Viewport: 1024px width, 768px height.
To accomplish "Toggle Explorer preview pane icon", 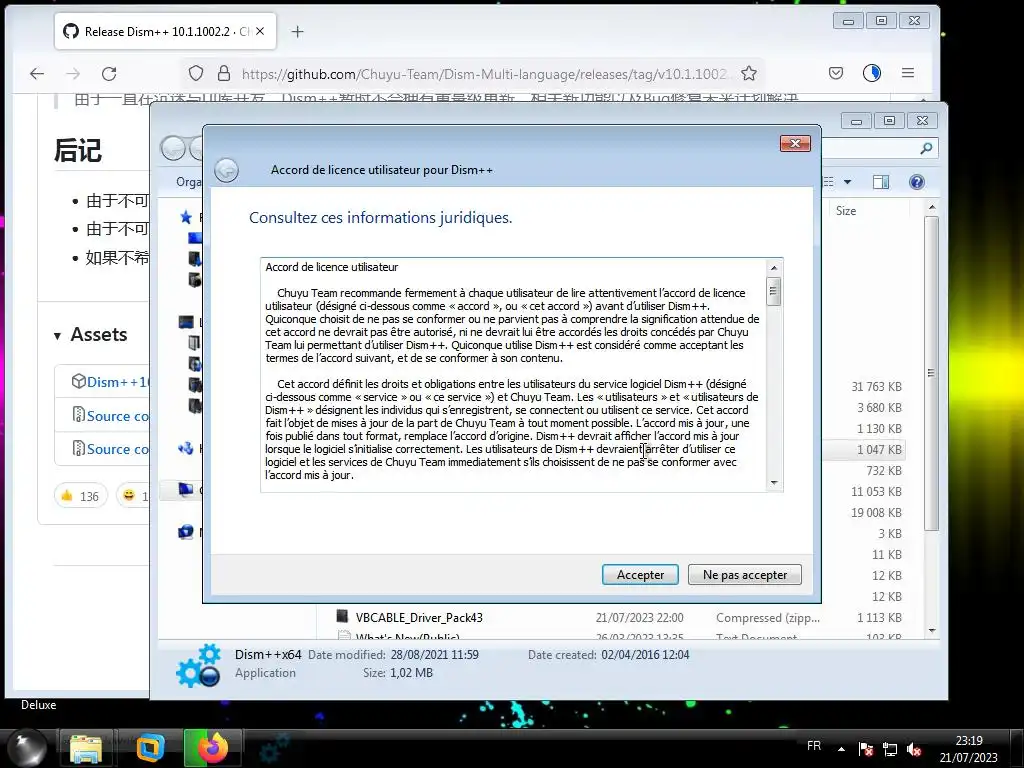I will 881,182.
